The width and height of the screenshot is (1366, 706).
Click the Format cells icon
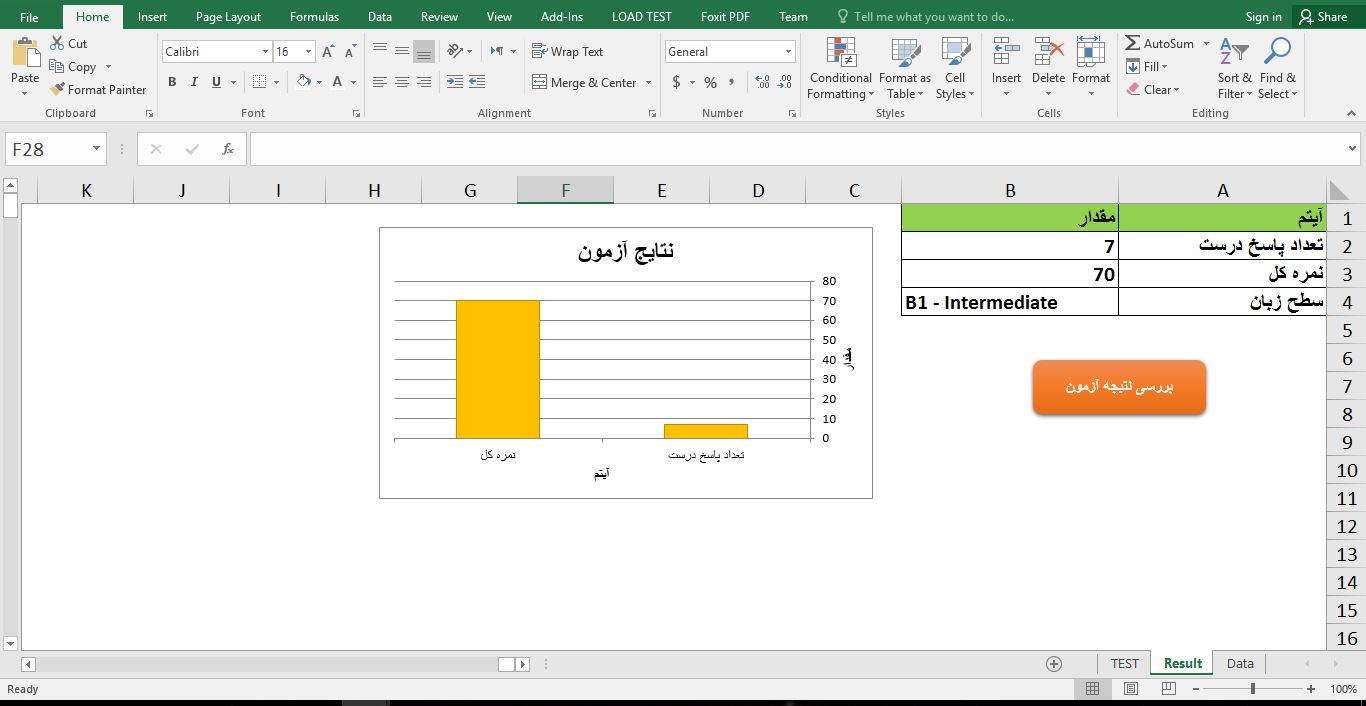[x=1090, y=53]
